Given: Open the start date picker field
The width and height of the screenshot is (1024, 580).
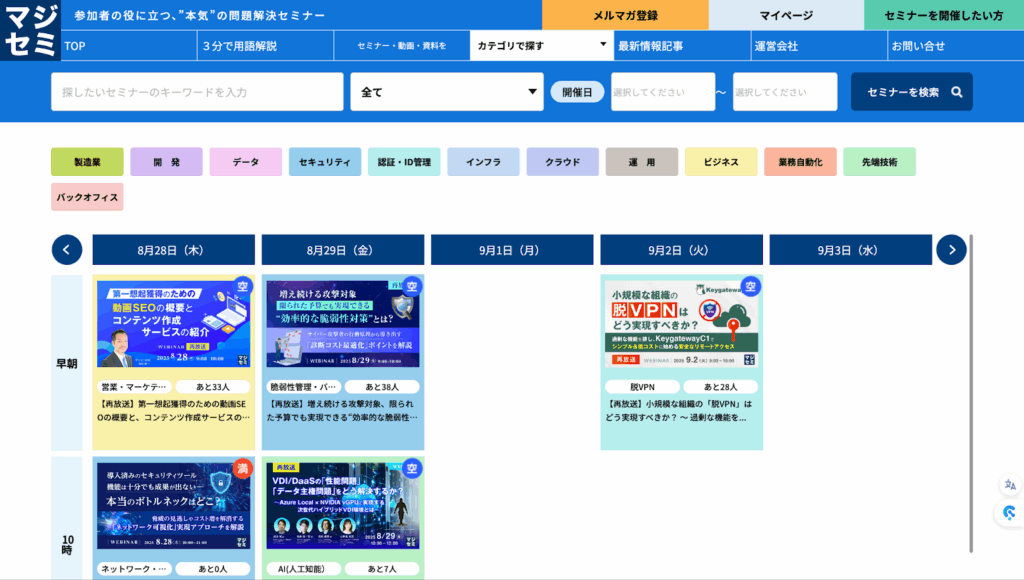Looking at the screenshot, I should click(x=662, y=92).
